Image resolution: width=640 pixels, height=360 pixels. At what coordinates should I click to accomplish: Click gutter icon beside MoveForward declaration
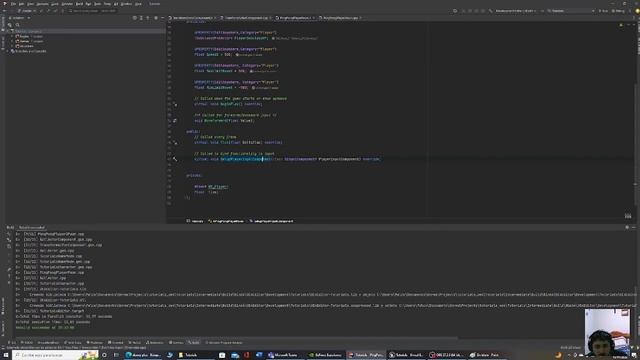175,121
